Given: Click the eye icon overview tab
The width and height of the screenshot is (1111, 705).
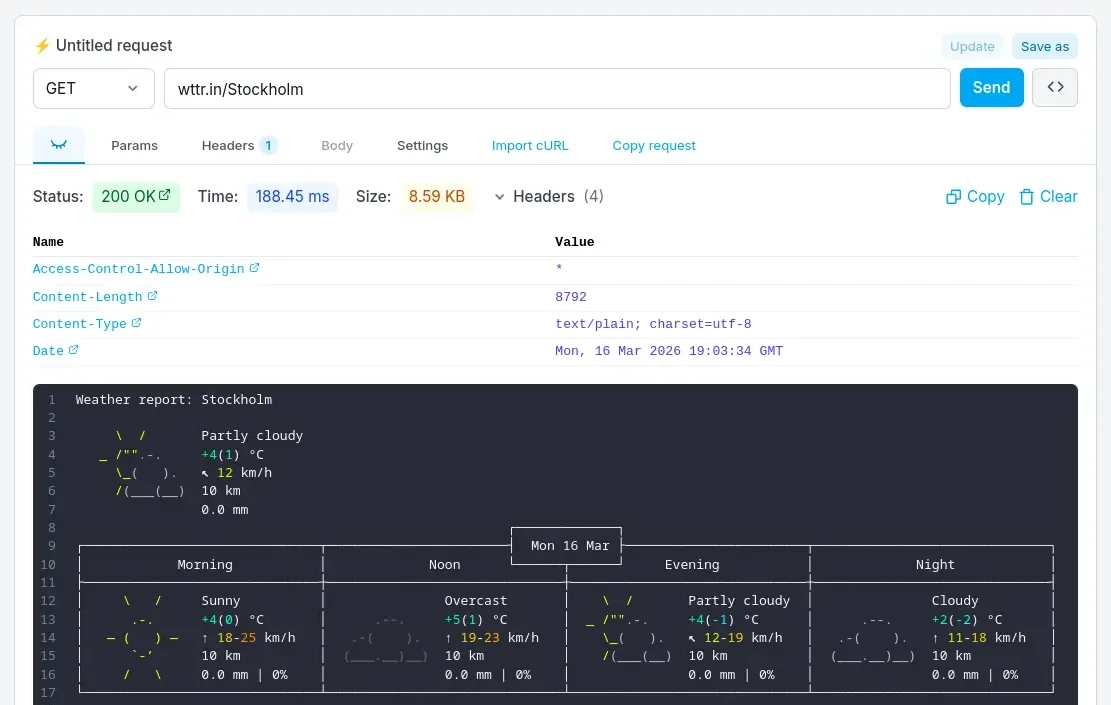Looking at the screenshot, I should [59, 145].
